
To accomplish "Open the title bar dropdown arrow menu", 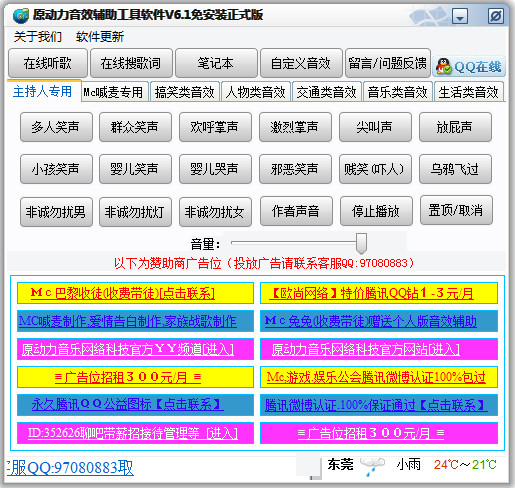I will pos(460,16).
